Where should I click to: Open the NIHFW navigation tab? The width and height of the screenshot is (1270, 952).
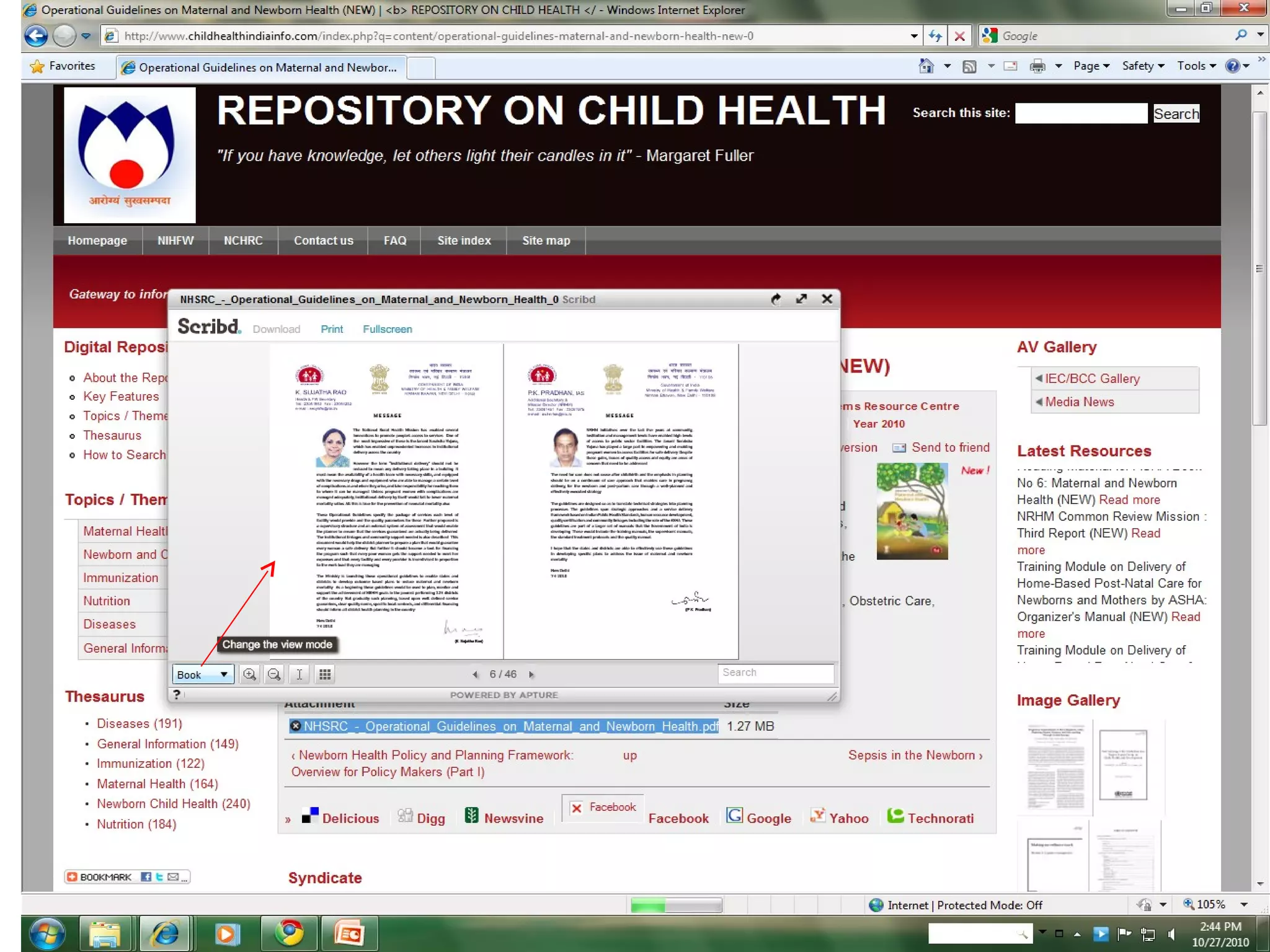pos(175,240)
